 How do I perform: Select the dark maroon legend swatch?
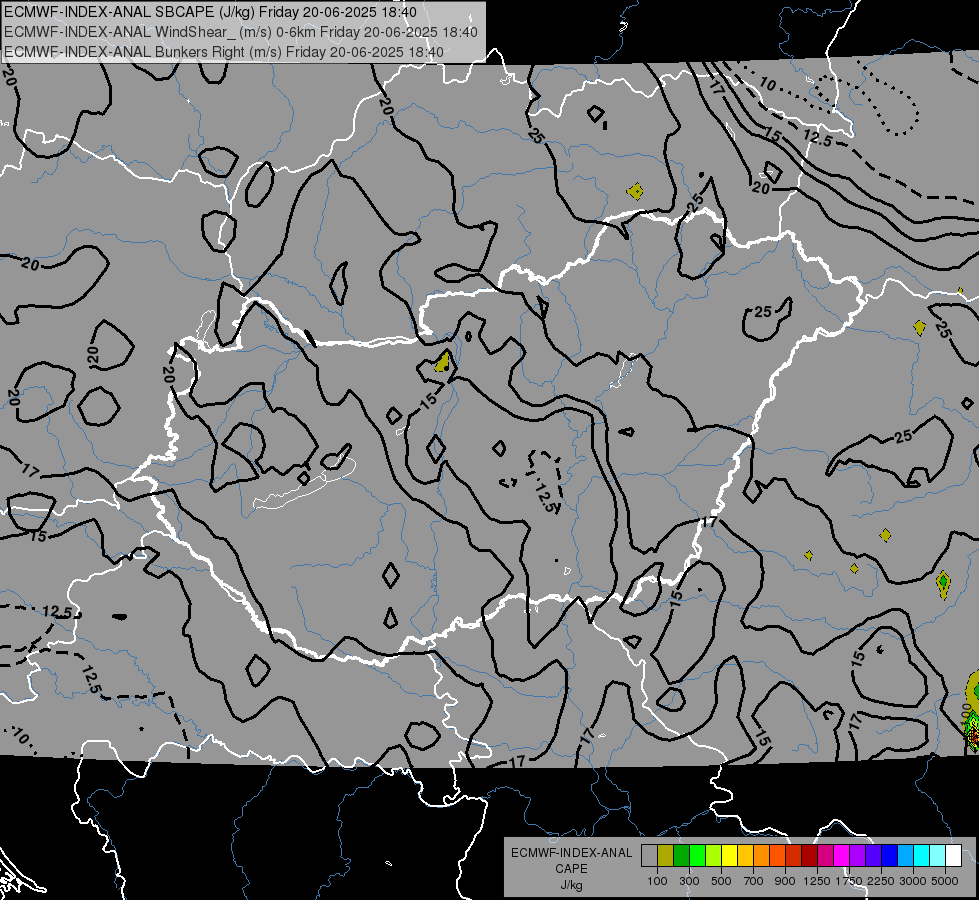click(x=809, y=856)
